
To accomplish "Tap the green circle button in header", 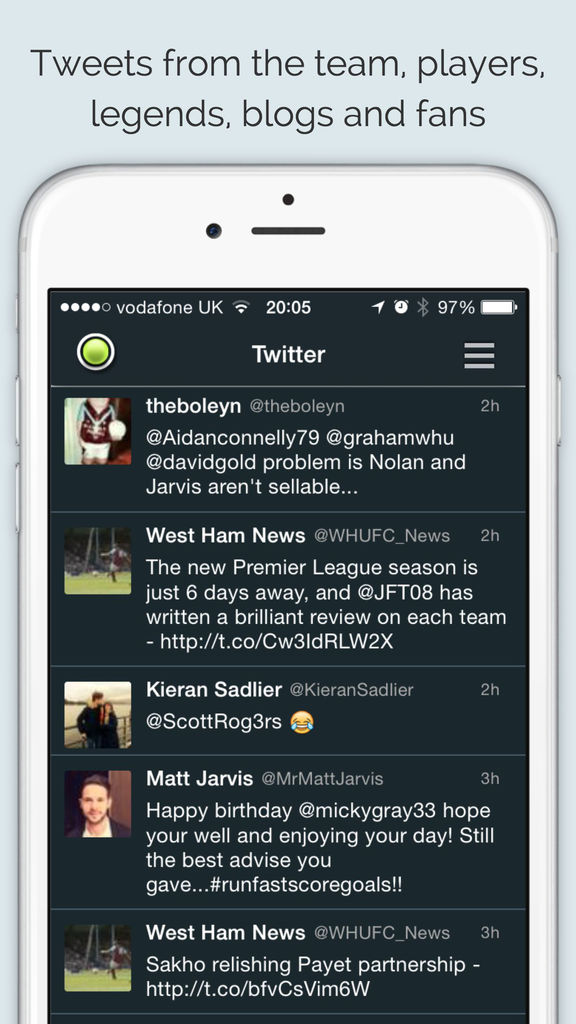I will (96, 353).
